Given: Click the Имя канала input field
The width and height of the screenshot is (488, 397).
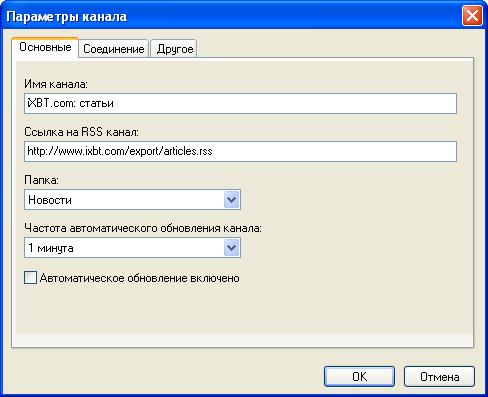Looking at the screenshot, I should (x=240, y=103).
